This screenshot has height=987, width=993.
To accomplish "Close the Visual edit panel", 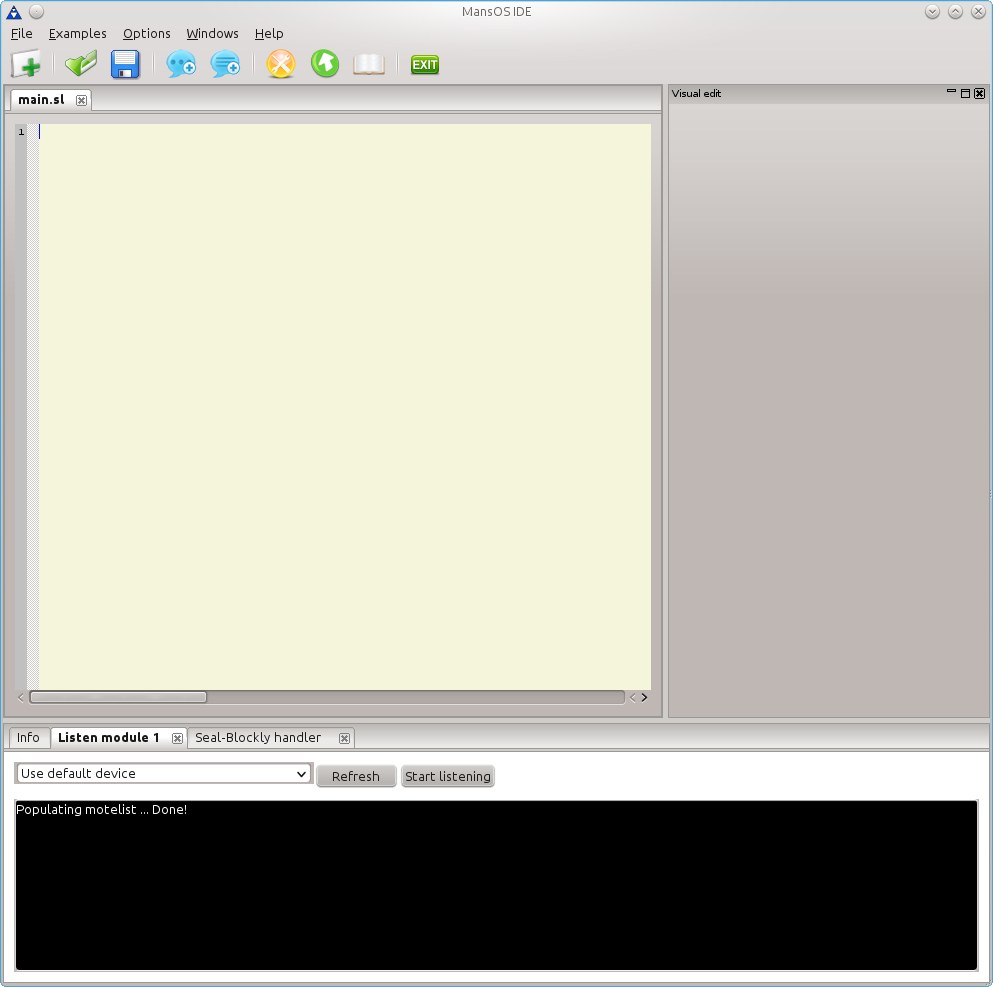I will [x=980, y=93].
